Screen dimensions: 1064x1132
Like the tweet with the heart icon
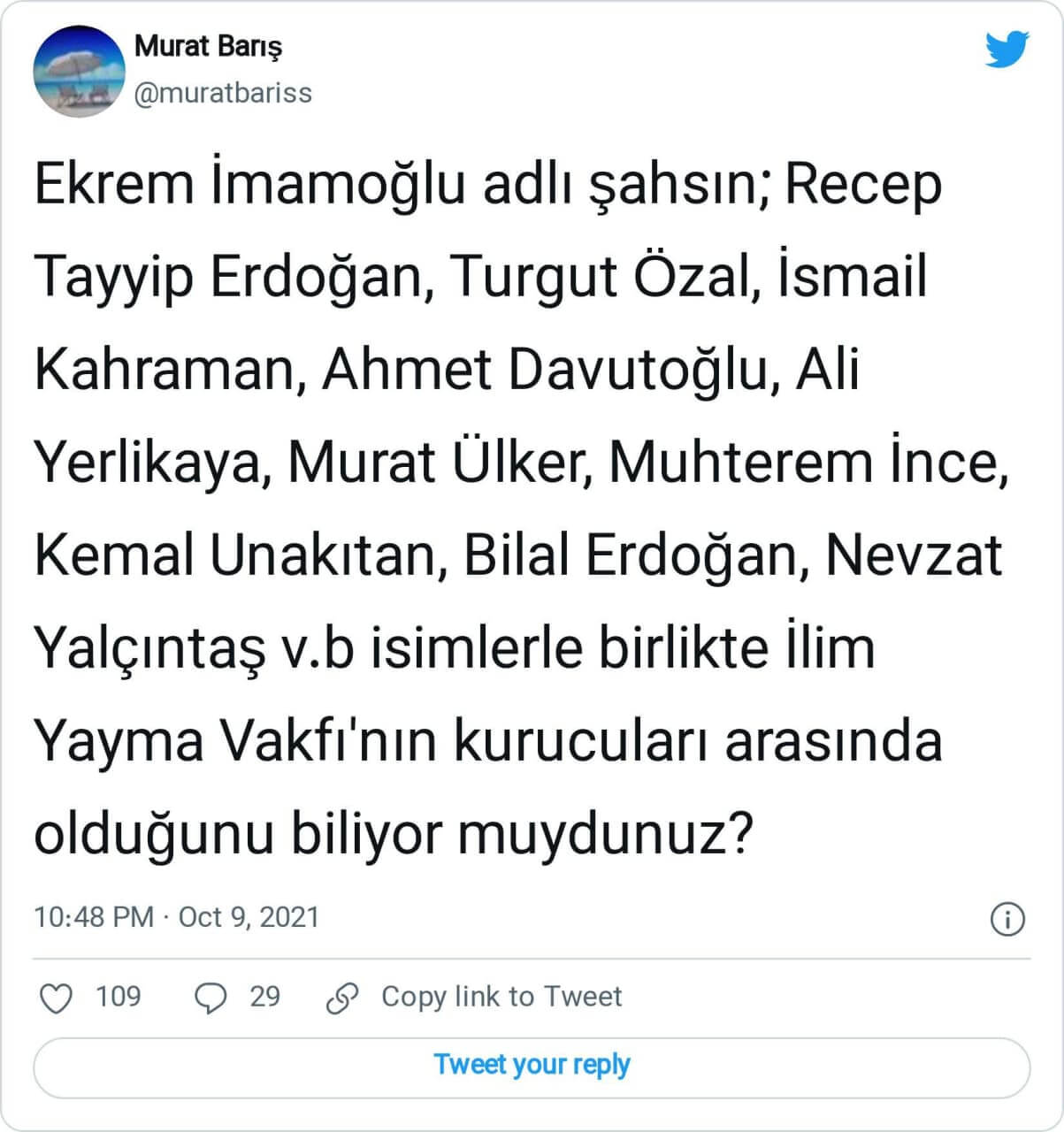click(57, 998)
